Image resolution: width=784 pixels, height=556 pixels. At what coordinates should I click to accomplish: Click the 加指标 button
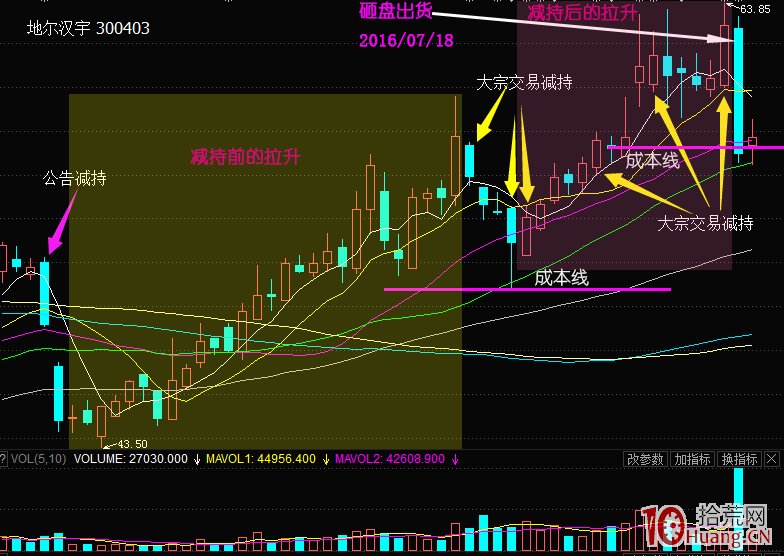692,459
